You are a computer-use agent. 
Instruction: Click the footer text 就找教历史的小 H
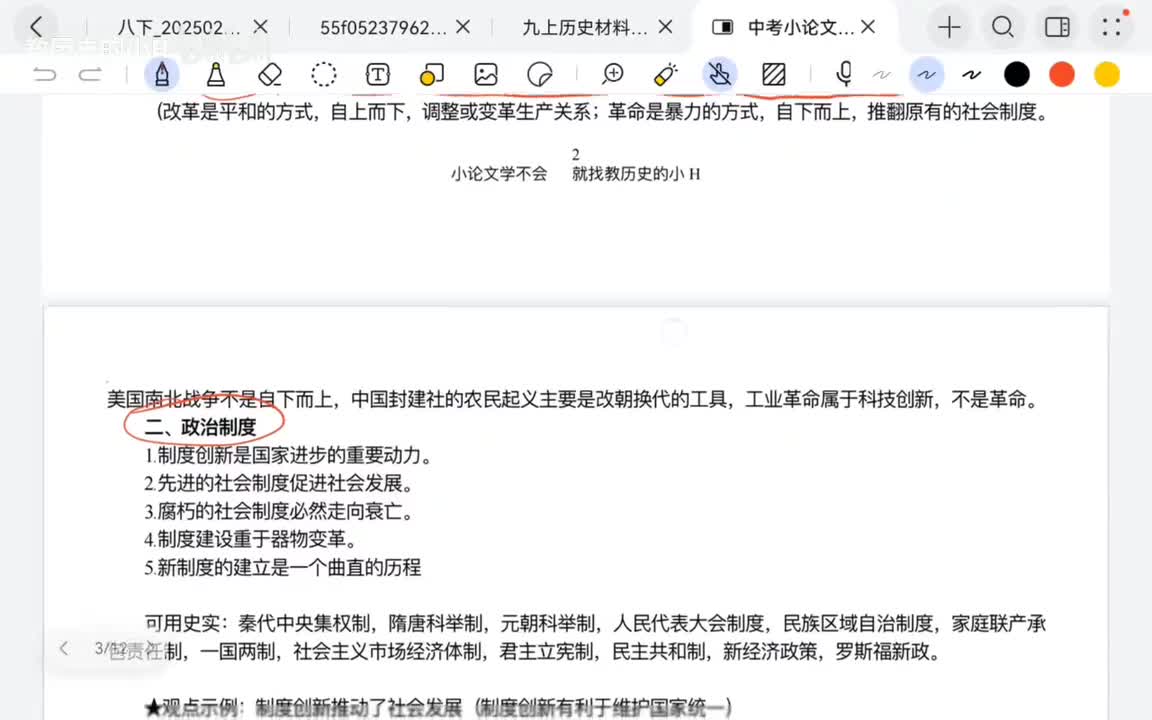[x=636, y=174]
